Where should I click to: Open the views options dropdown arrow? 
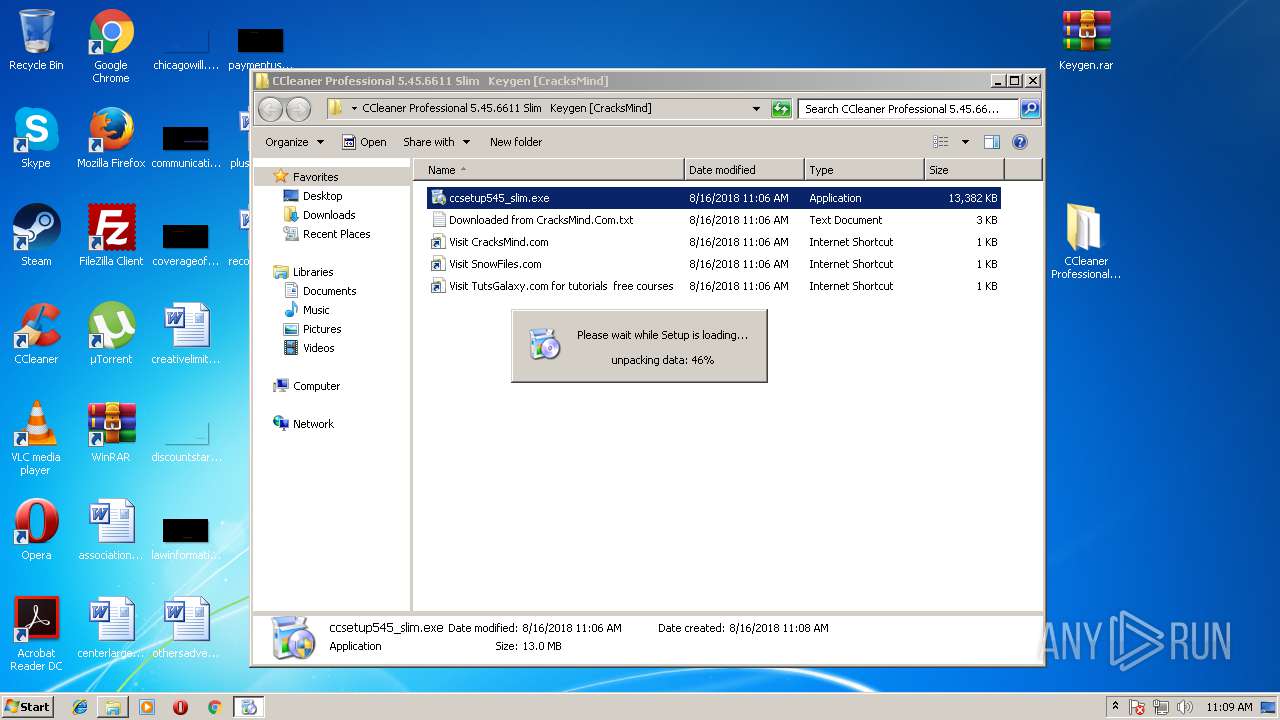point(965,142)
